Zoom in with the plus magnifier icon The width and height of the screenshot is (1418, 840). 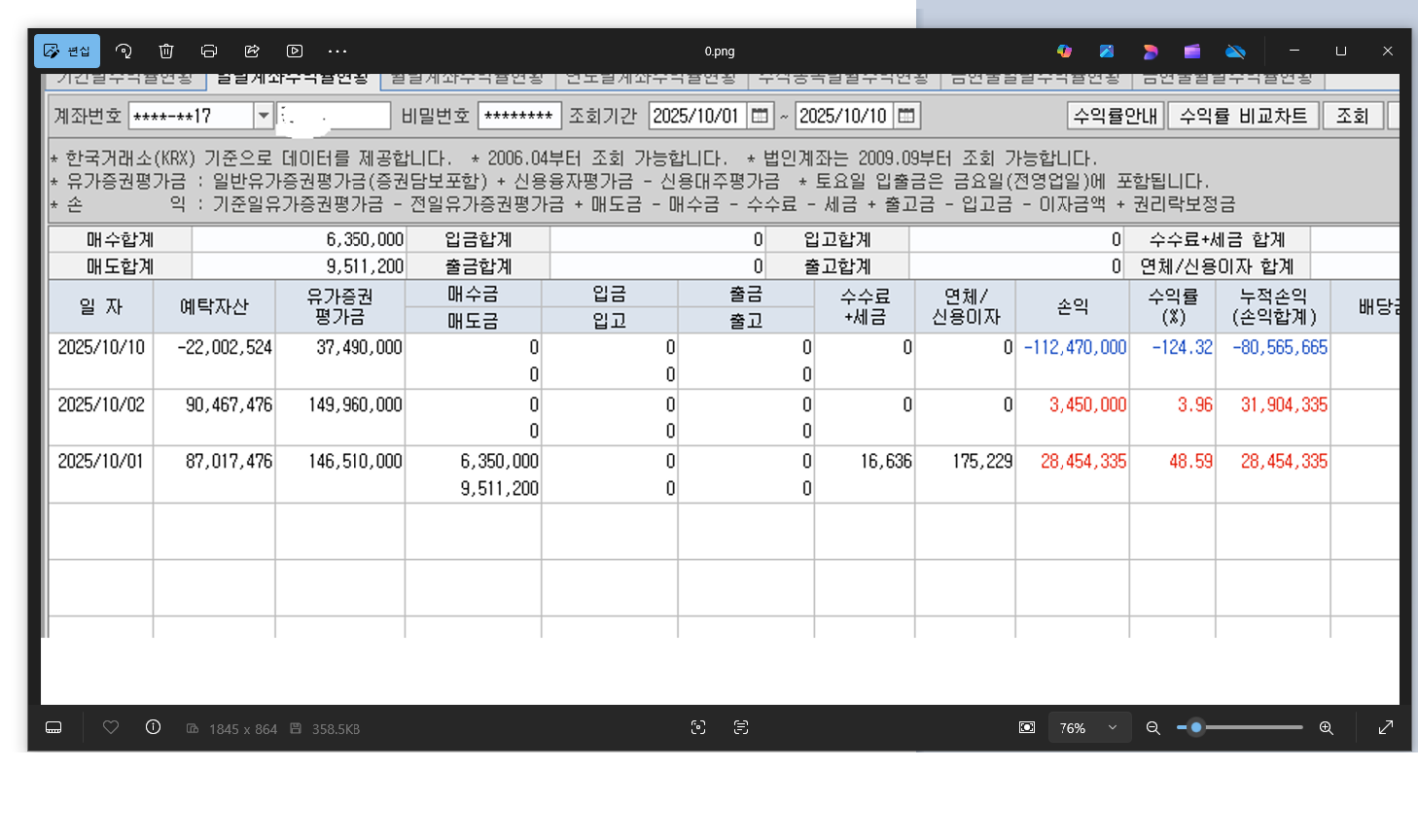point(1326,727)
